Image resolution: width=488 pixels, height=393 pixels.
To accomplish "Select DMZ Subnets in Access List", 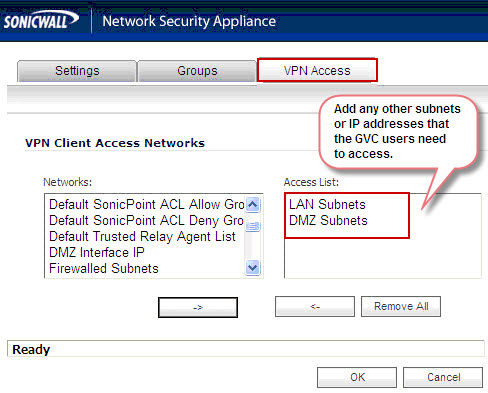I will pos(328,220).
